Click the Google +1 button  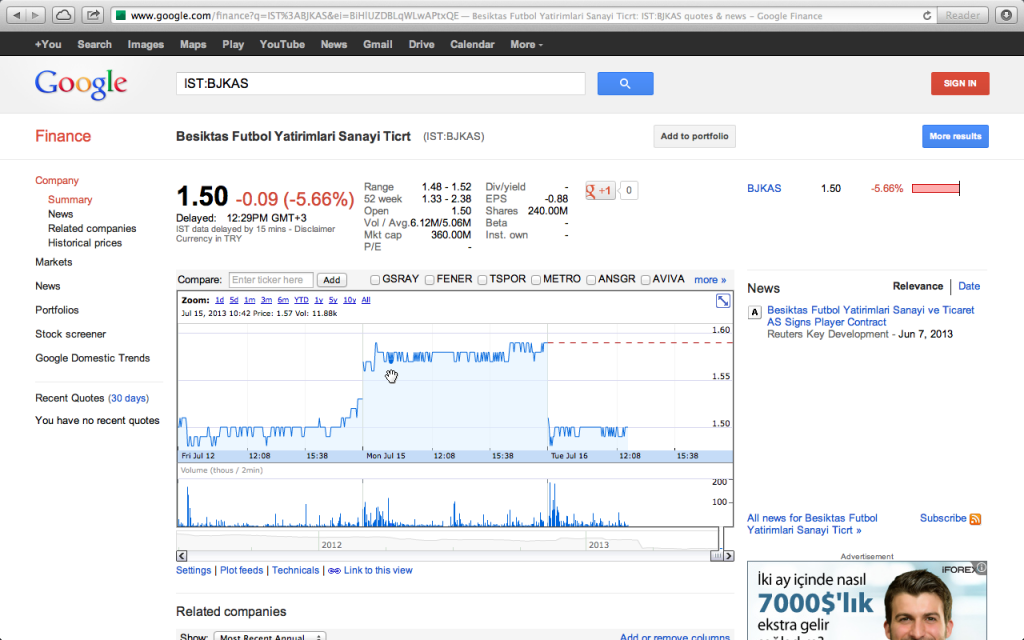click(x=599, y=190)
